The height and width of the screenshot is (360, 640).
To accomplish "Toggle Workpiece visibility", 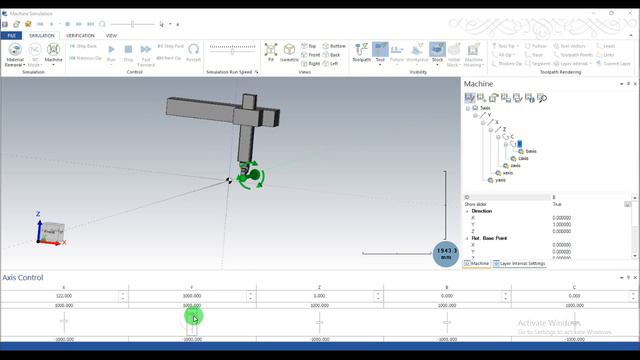I will [x=417, y=52].
